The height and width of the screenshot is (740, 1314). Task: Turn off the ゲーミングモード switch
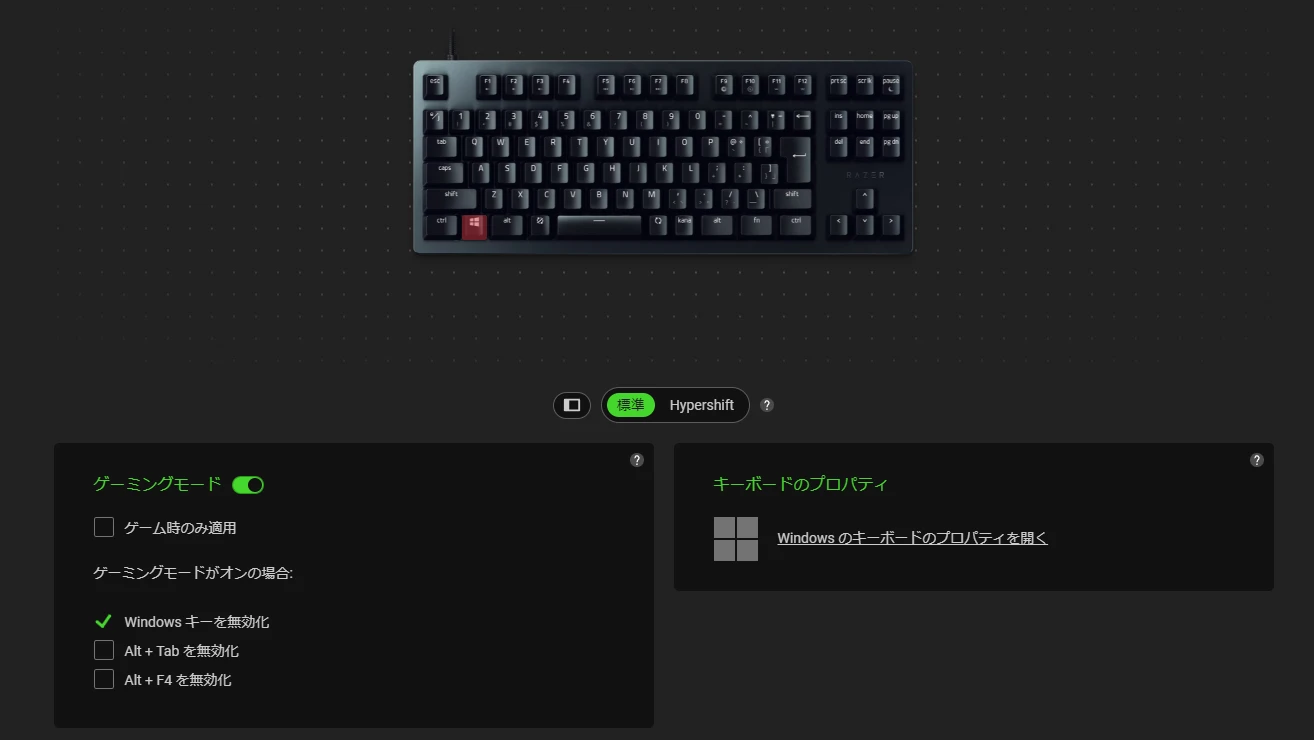point(248,485)
